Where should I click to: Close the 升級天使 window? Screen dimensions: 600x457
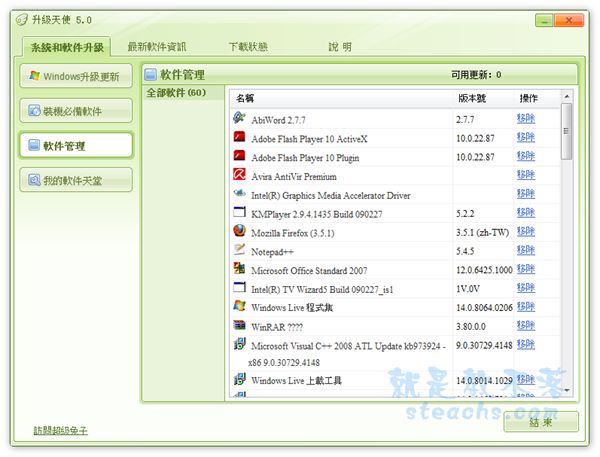click(569, 20)
